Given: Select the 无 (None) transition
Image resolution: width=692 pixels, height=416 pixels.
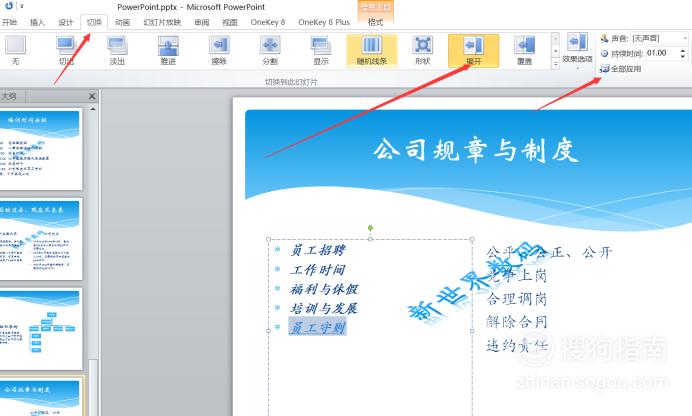Looking at the screenshot, I should pos(15,51).
